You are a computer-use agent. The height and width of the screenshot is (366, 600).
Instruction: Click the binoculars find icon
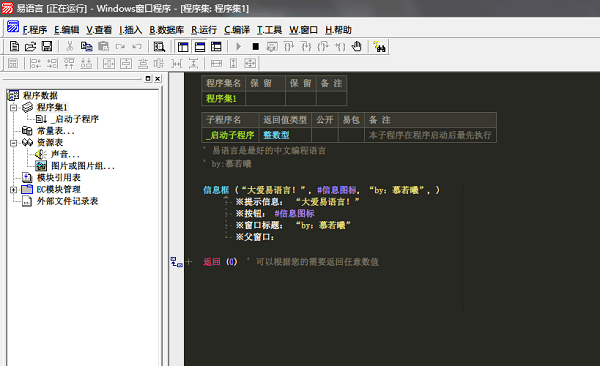380,47
